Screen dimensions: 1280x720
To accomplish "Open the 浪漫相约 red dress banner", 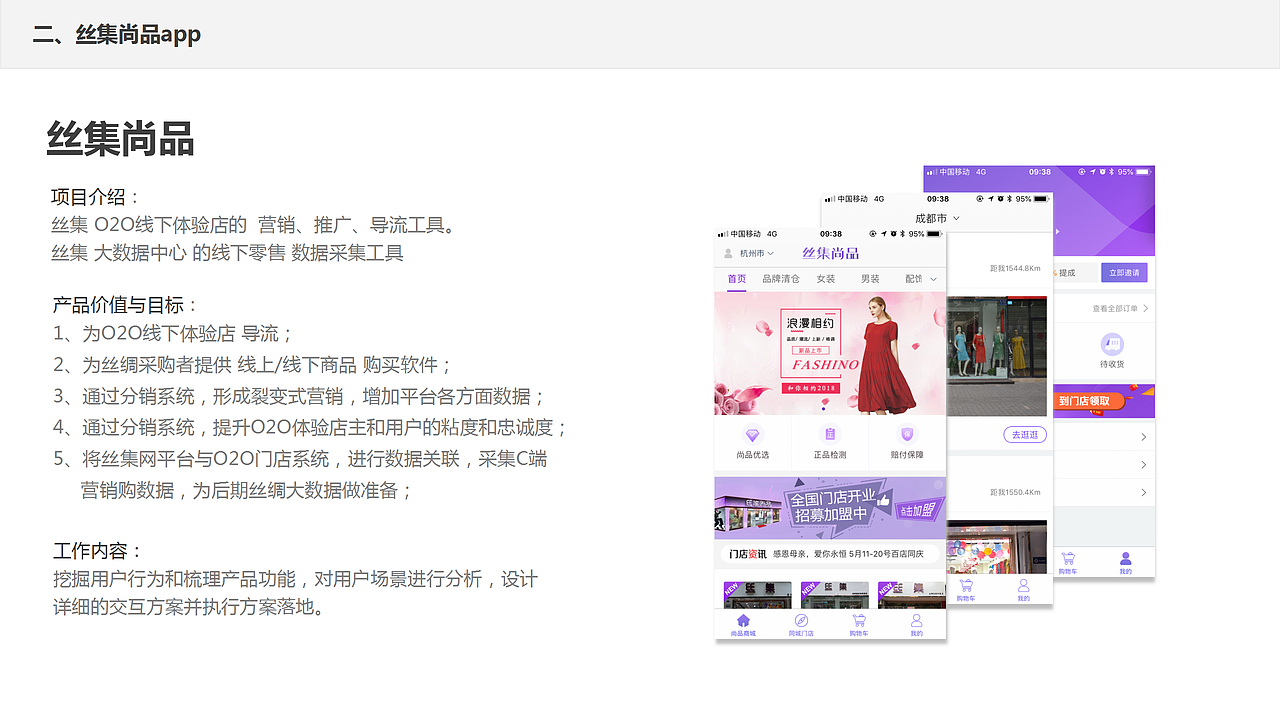I will tap(830, 353).
